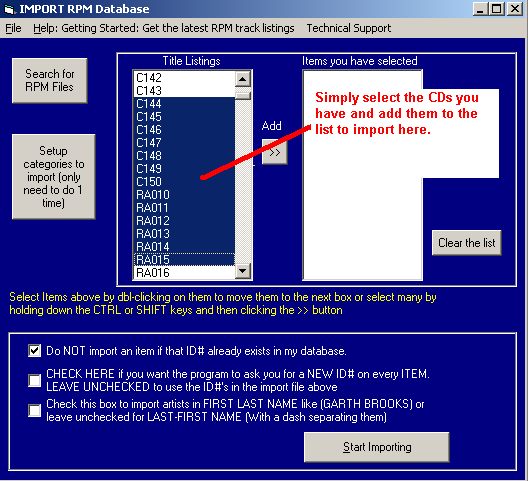Open the File menu
528x481 pixels.
tap(13, 28)
